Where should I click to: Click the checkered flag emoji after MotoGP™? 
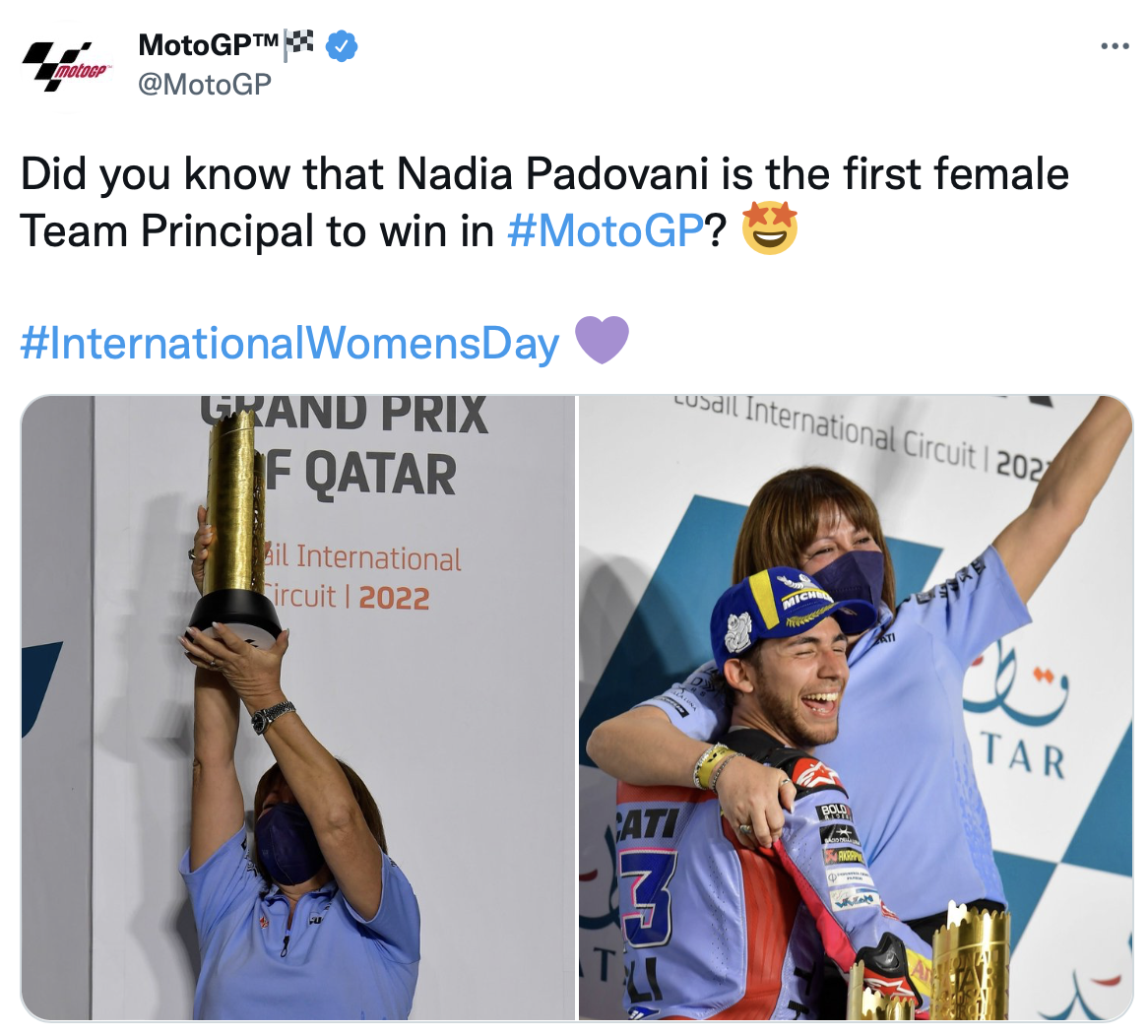(298, 44)
